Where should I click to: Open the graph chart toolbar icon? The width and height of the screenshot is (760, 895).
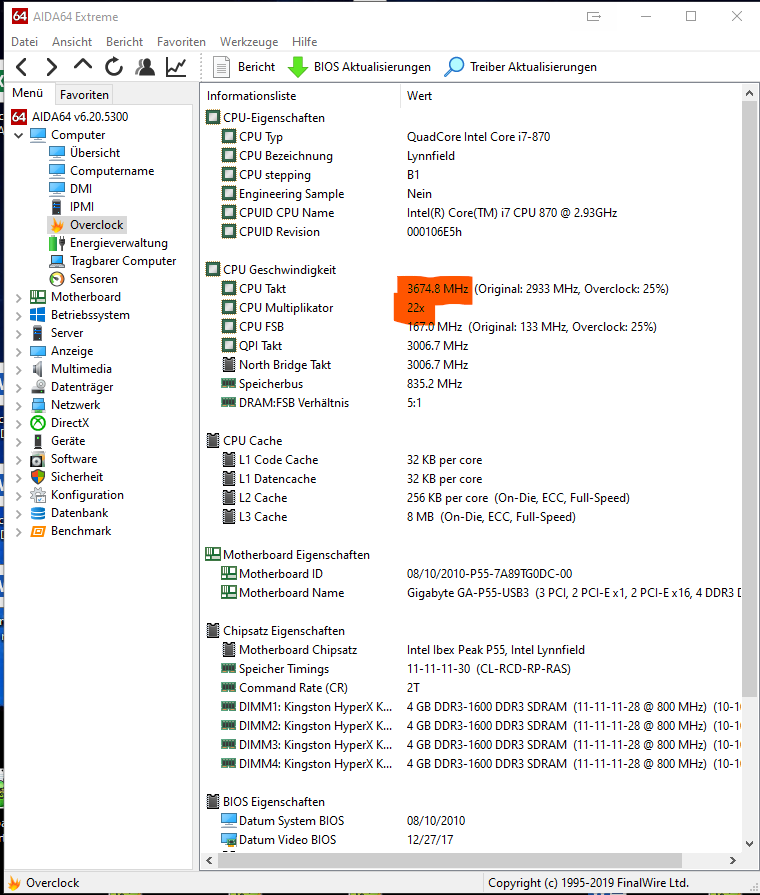(176, 67)
